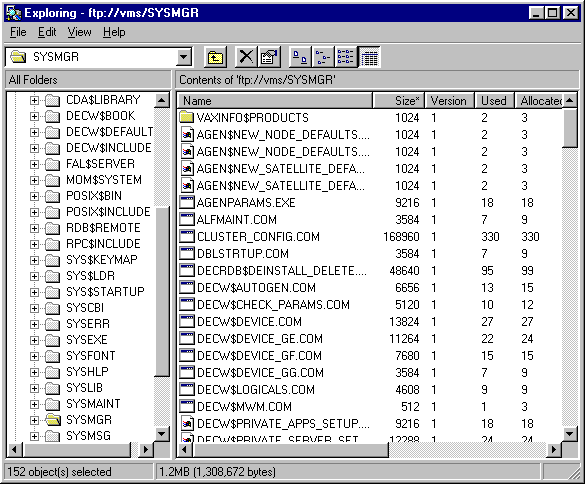Click the DECW$AUTOGEN.COM file icon
This screenshot has height=484, width=585.
click(187, 287)
